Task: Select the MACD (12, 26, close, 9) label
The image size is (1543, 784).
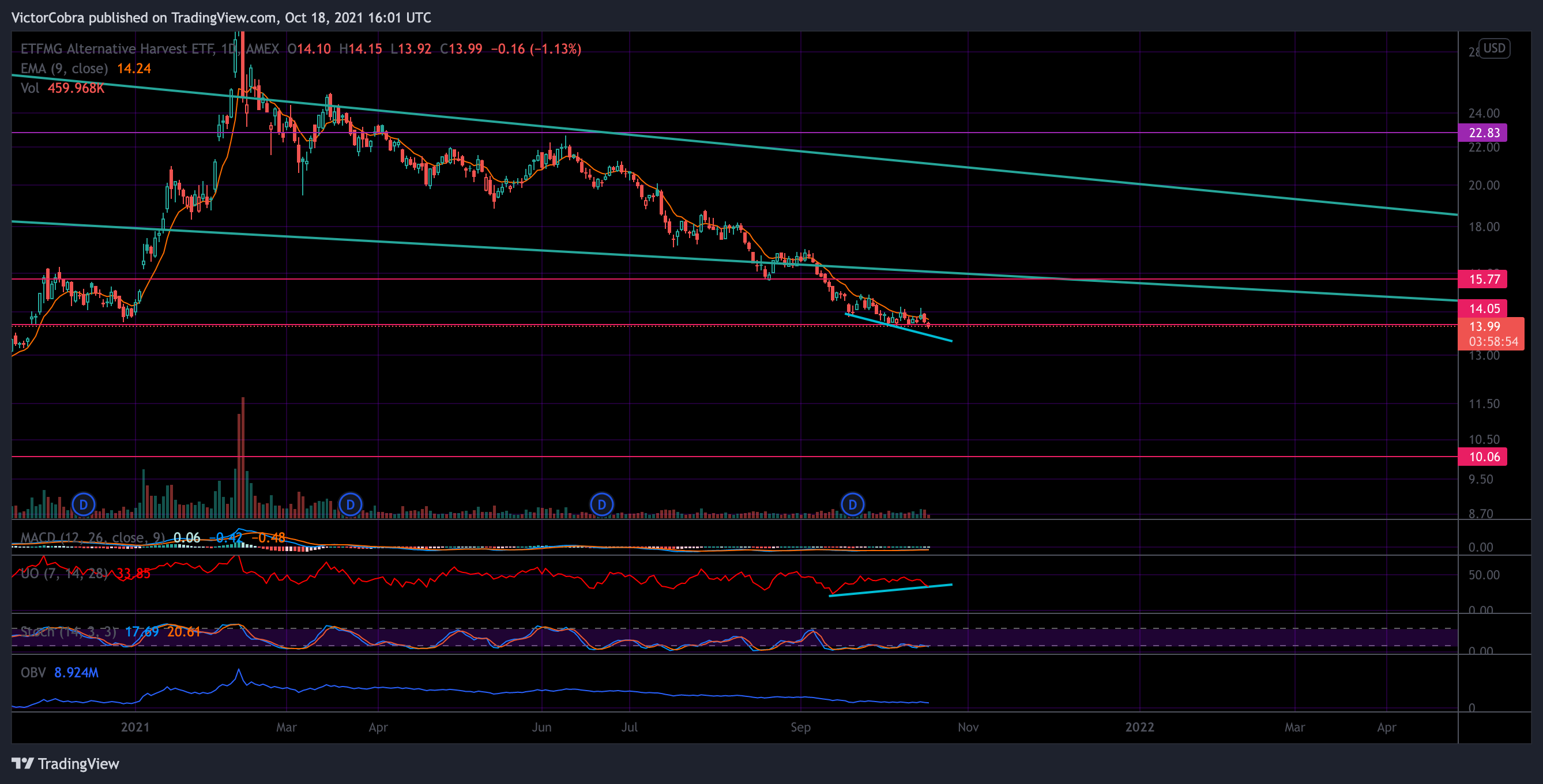Action: [x=93, y=538]
